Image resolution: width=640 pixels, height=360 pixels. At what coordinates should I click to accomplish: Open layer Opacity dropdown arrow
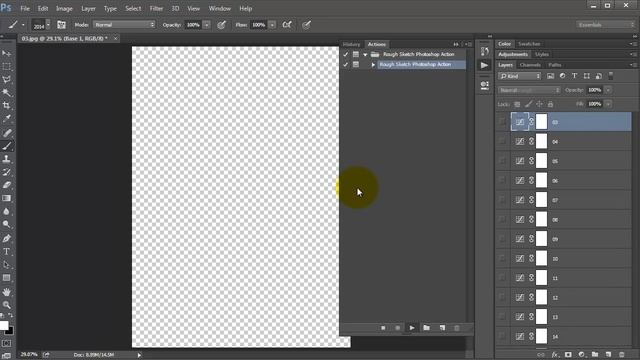[x=608, y=90]
